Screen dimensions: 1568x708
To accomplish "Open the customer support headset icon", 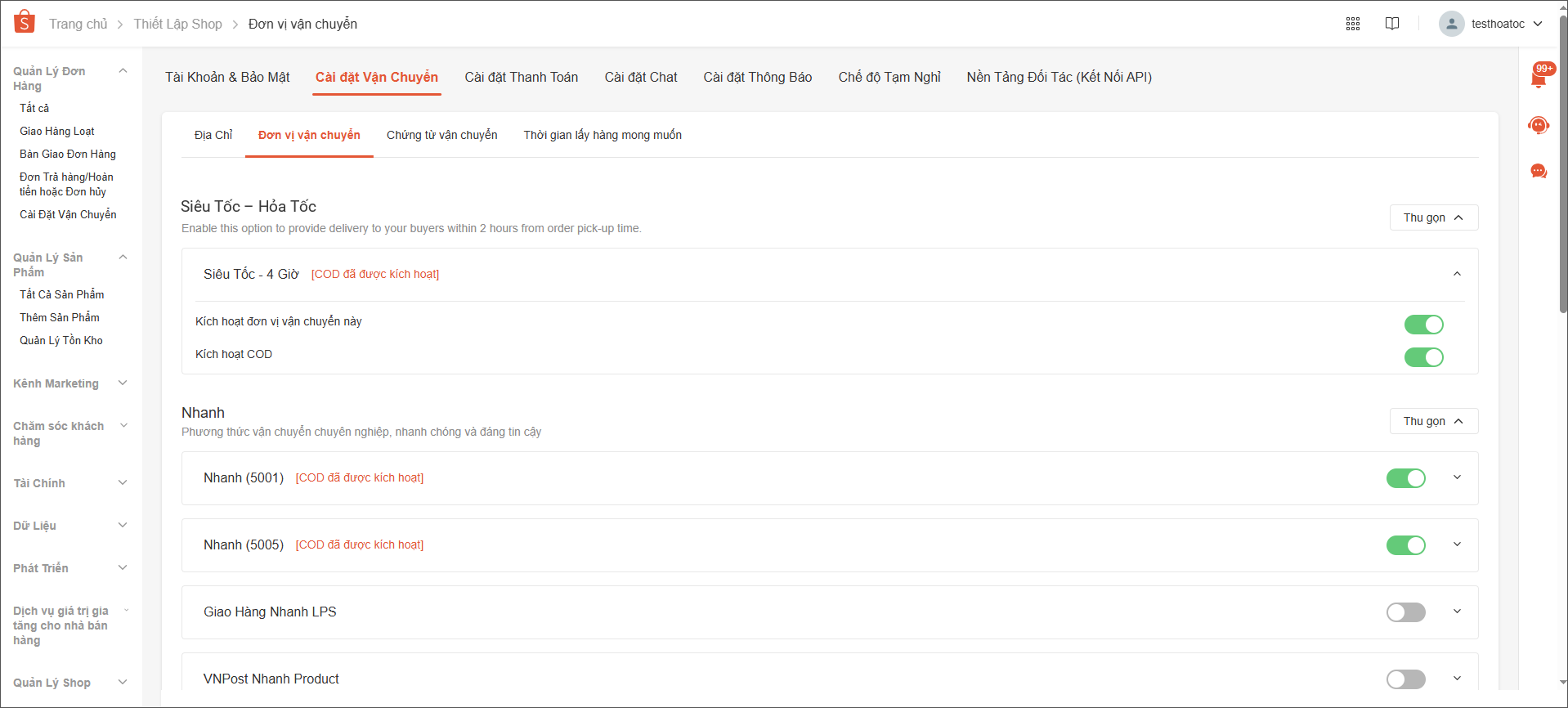I will click(1539, 125).
